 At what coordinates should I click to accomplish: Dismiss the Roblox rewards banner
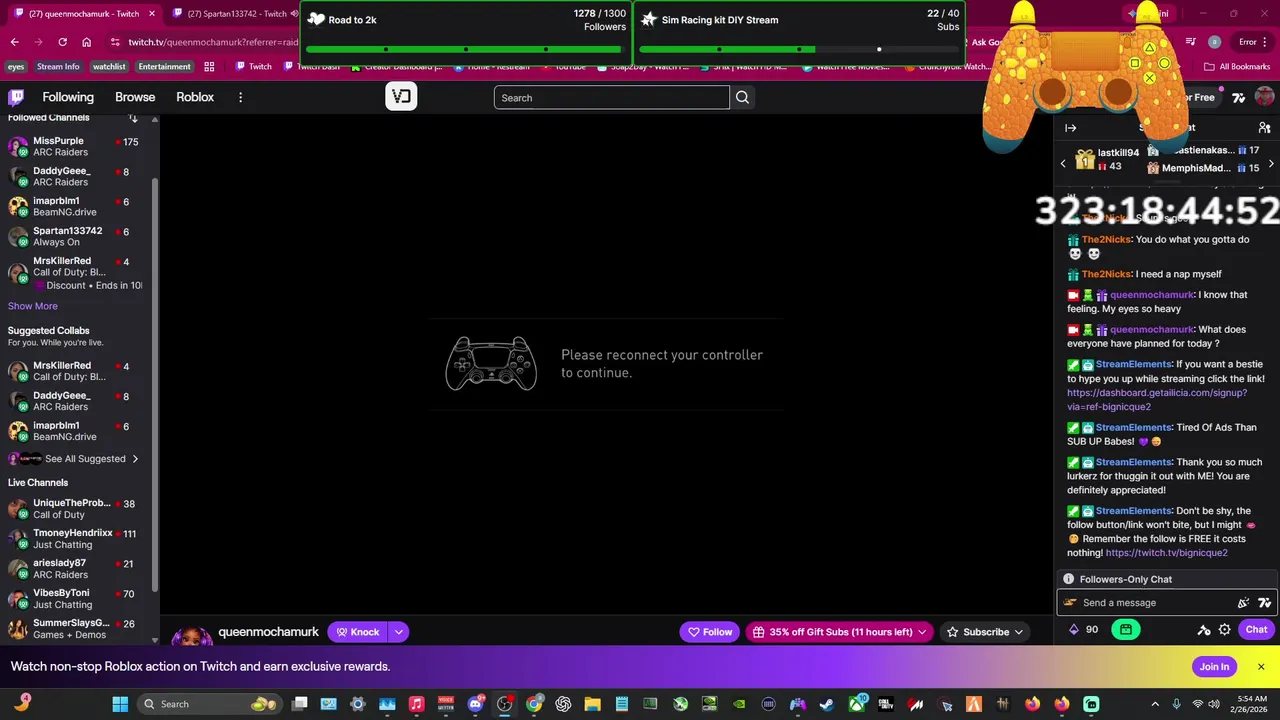(x=1261, y=667)
